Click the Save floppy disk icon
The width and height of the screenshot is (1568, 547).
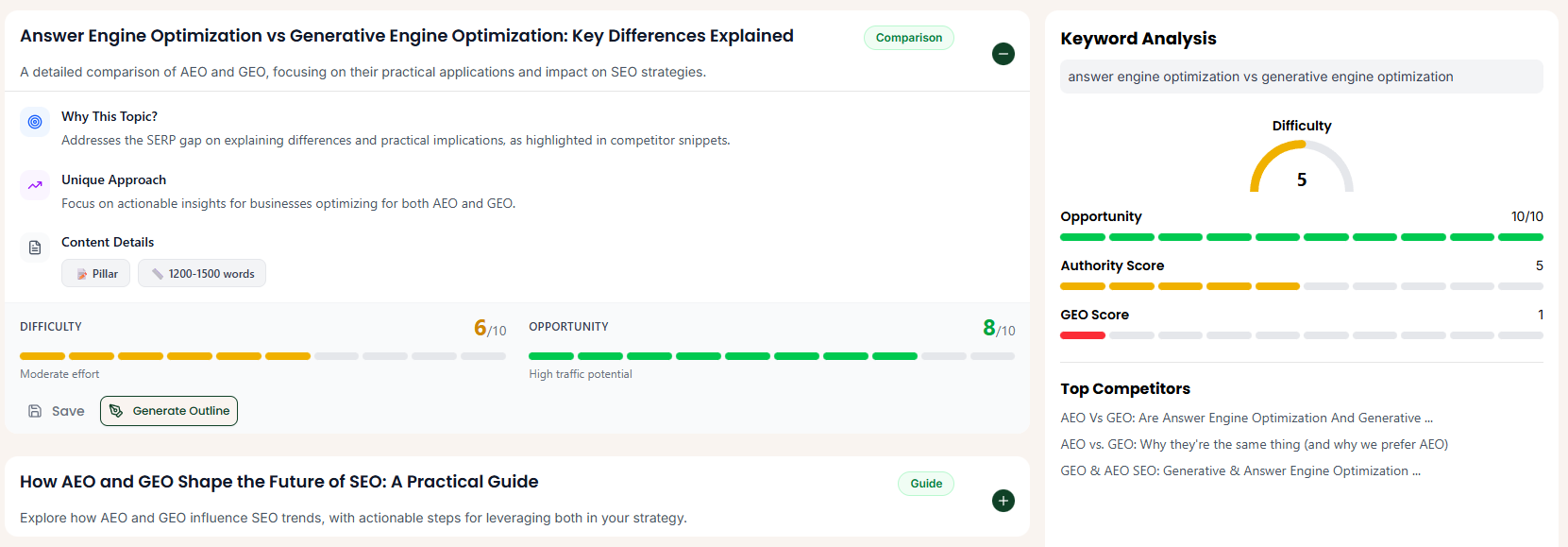click(x=35, y=411)
